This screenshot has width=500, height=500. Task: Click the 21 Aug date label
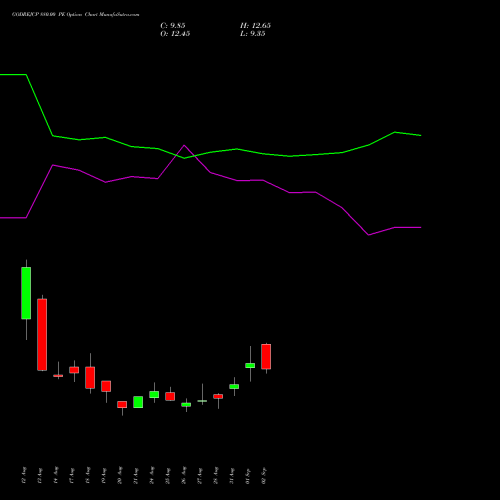tap(136, 476)
